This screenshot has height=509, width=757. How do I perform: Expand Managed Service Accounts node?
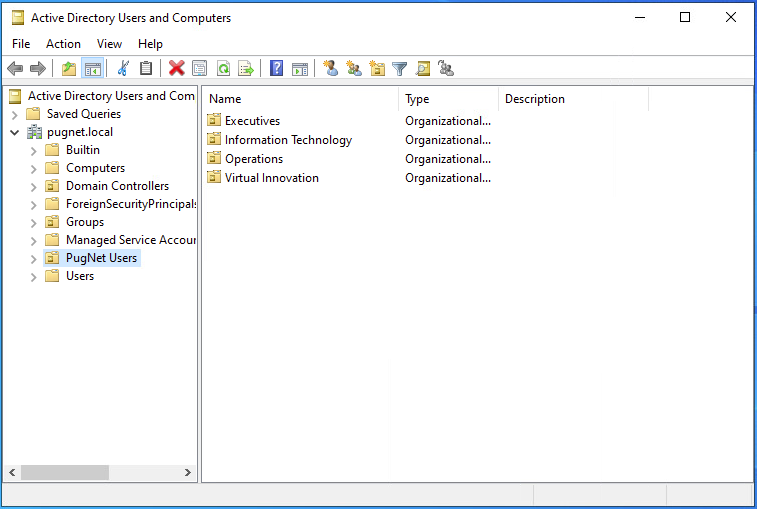click(x=33, y=240)
